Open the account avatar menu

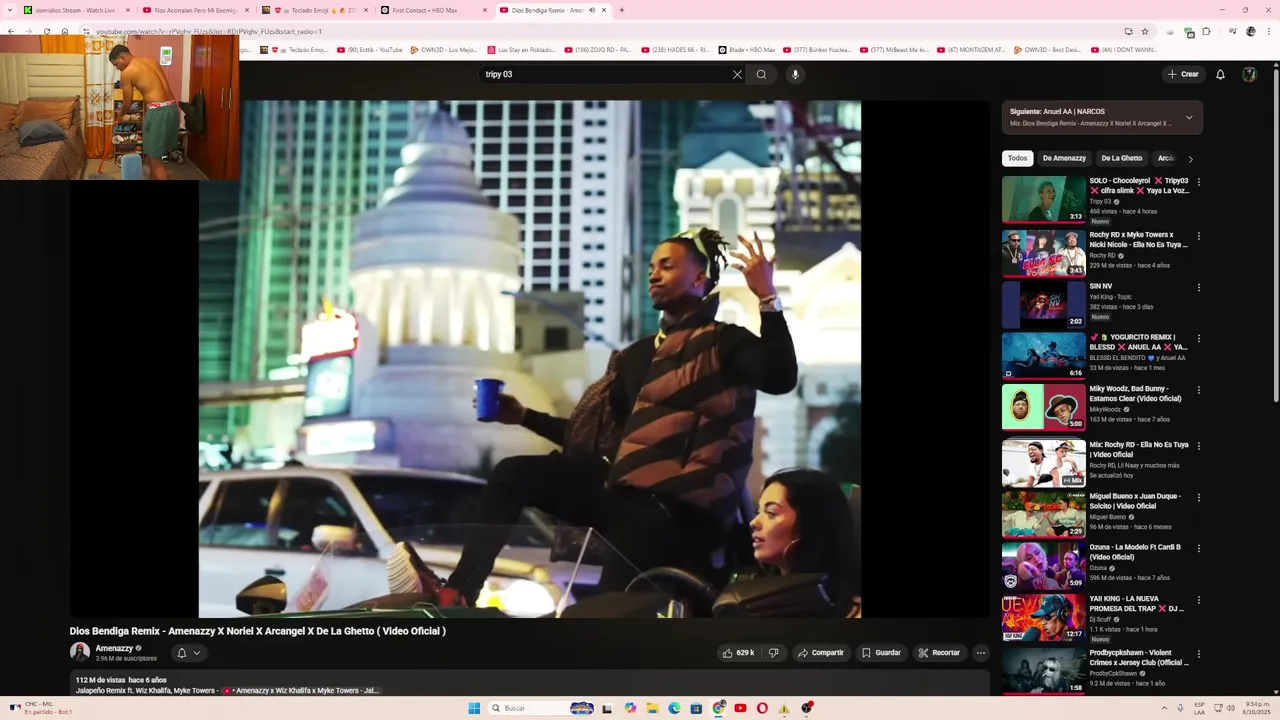click(x=1249, y=74)
